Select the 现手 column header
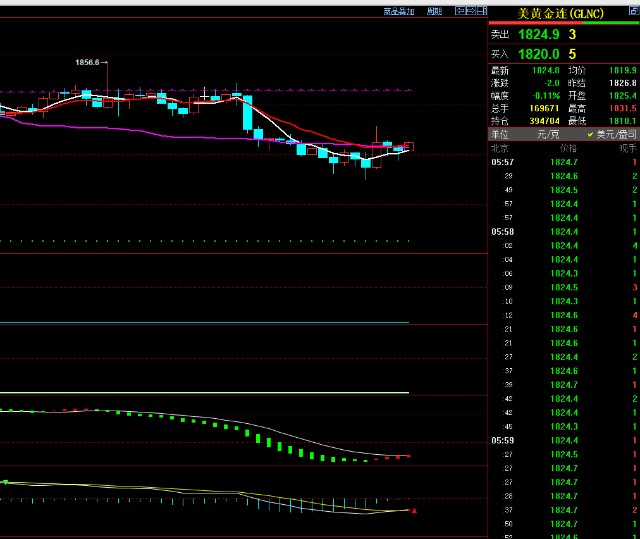This screenshot has width=640, height=539. click(627, 147)
